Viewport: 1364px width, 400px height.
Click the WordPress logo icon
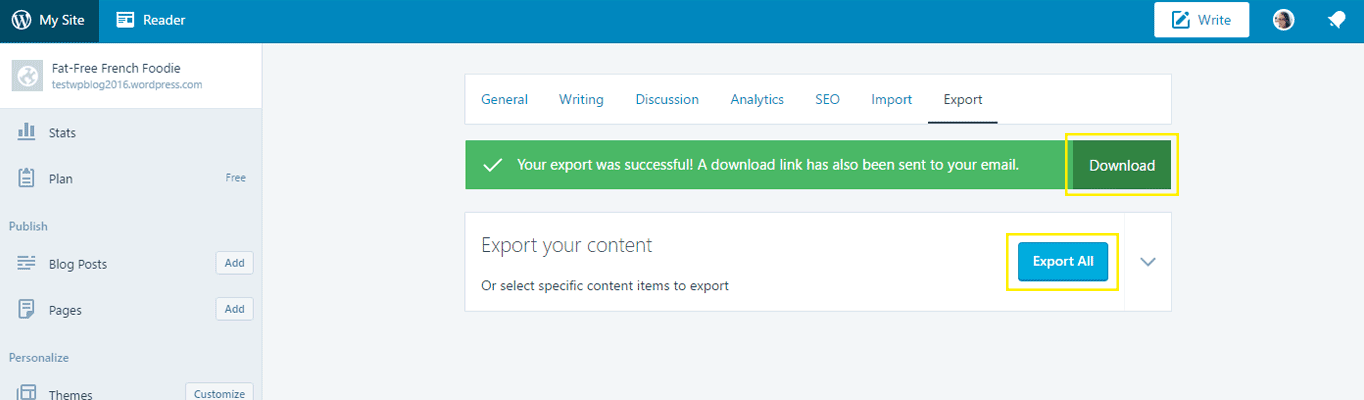click(21, 20)
